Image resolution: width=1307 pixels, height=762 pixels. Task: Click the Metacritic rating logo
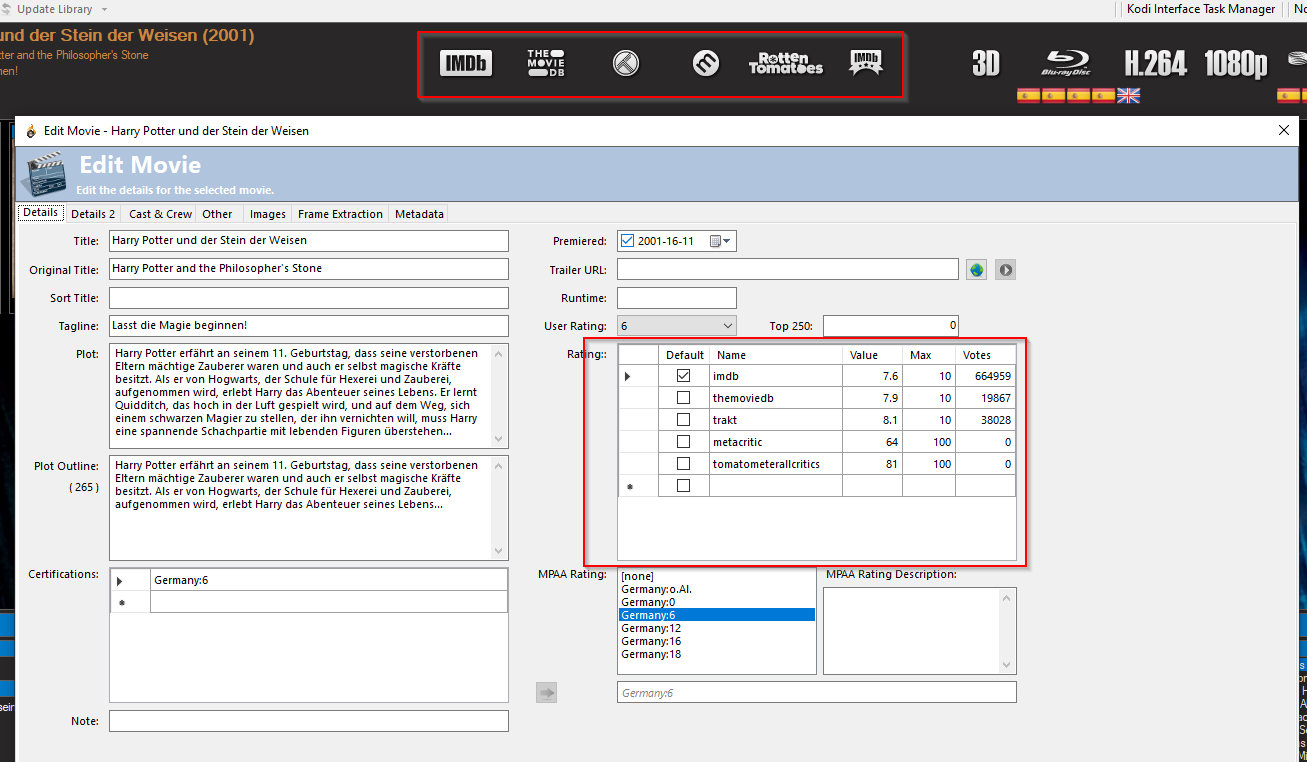click(x=706, y=64)
